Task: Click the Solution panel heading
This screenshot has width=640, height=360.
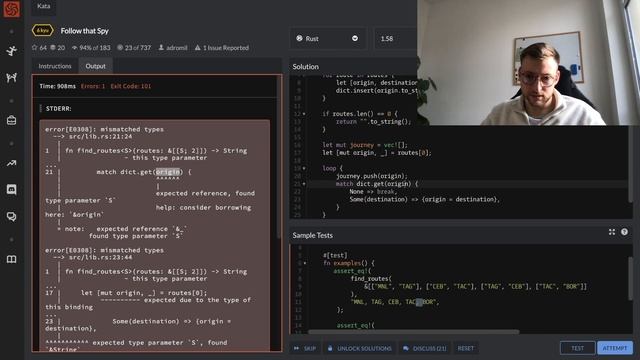Action: pos(305,67)
